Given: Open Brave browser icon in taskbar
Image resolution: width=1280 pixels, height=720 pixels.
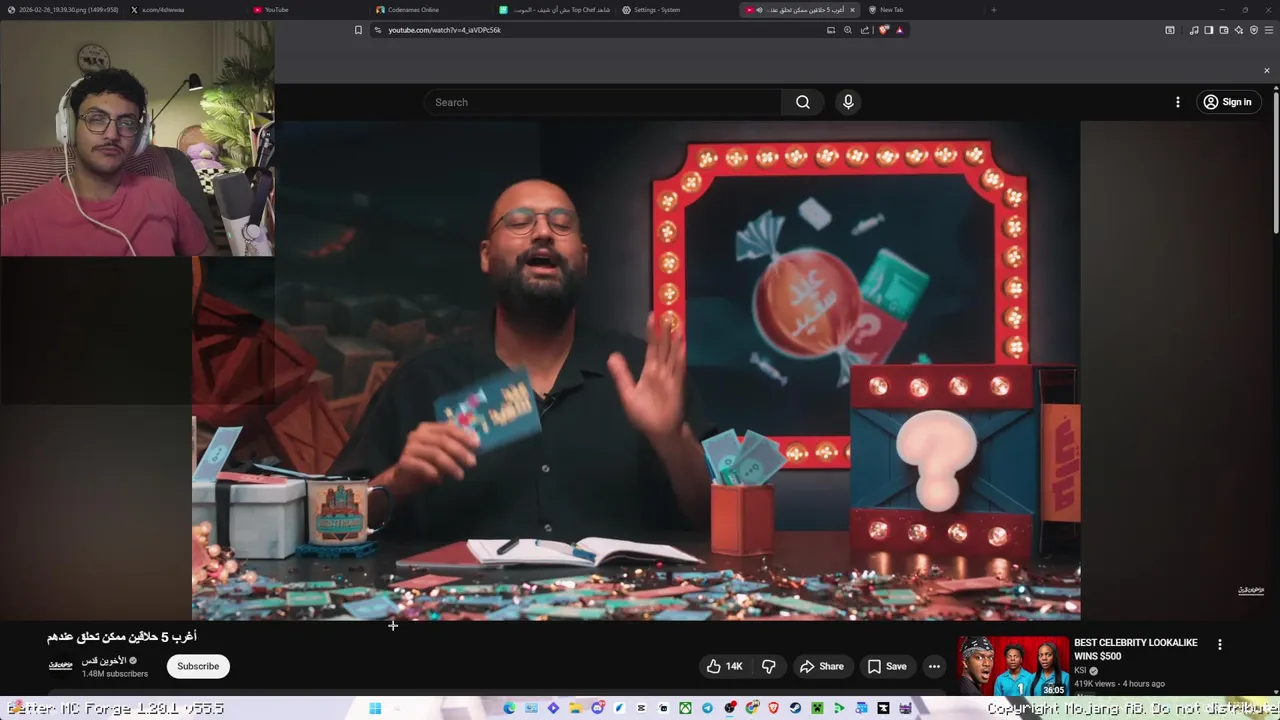Looking at the screenshot, I should [x=773, y=709].
